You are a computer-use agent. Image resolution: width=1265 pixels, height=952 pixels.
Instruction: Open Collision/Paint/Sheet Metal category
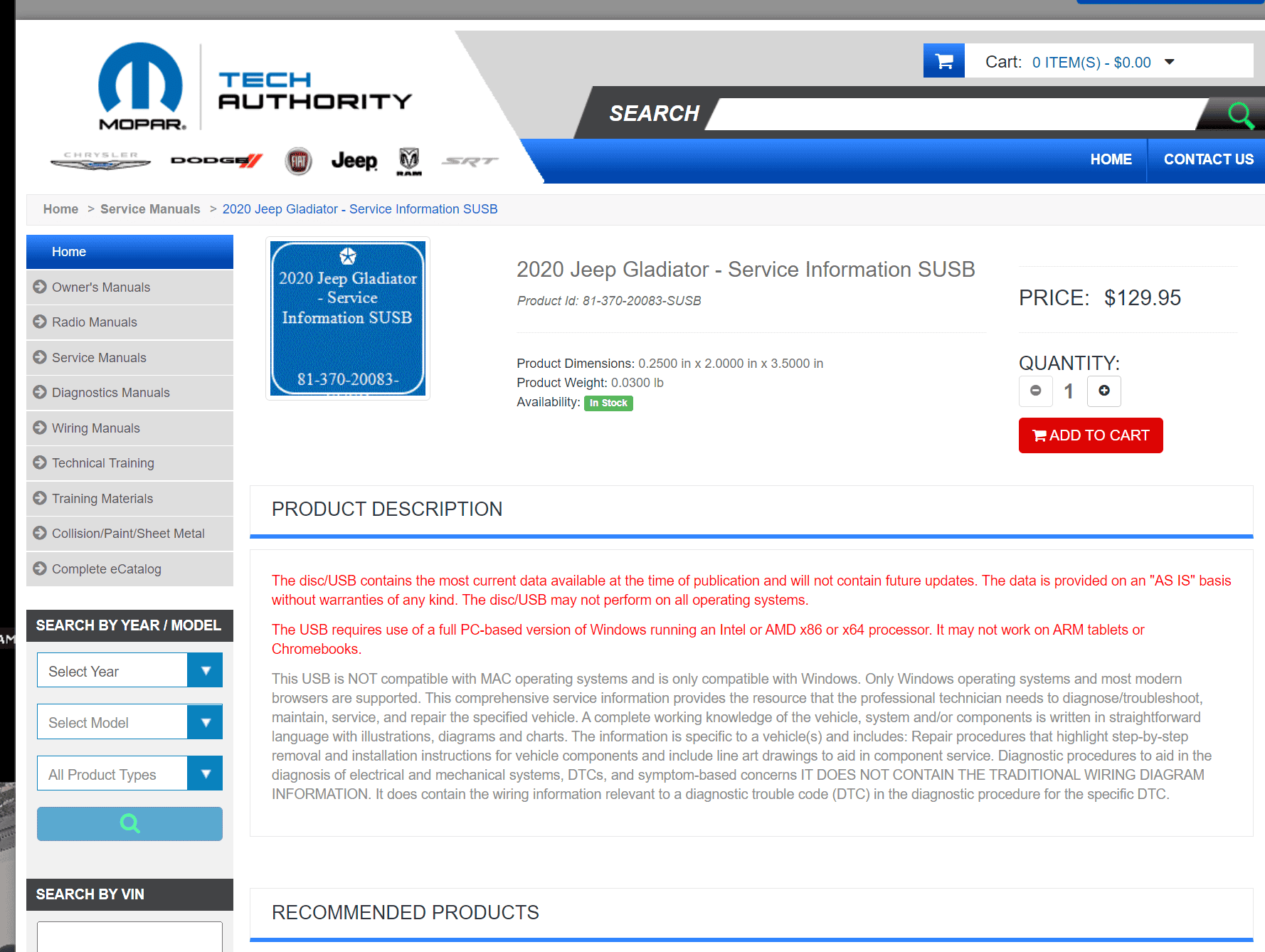pos(129,534)
